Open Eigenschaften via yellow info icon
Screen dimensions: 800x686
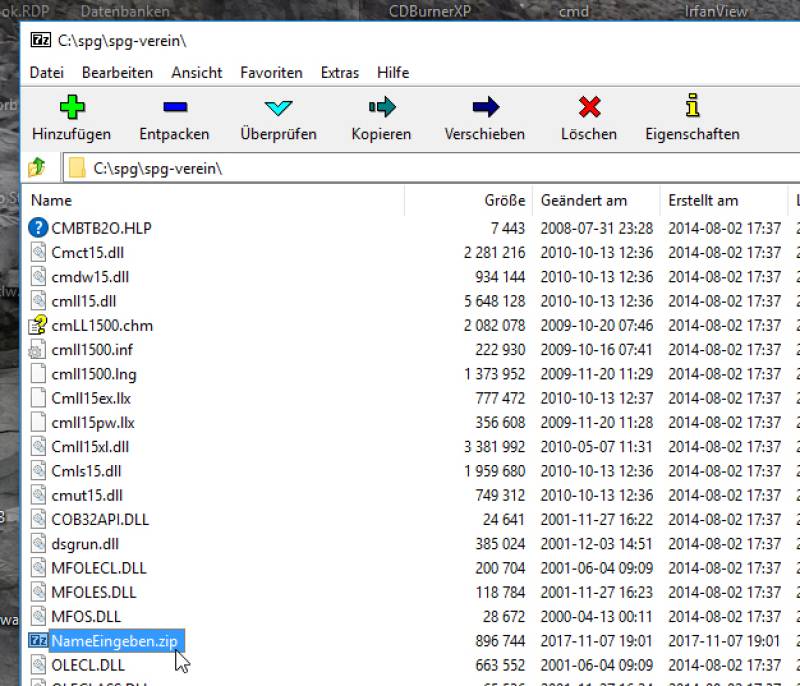(x=692, y=107)
